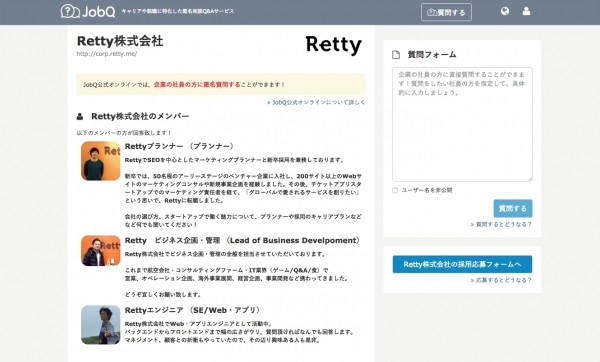Image resolution: width=600 pixels, height=362 pixels.
Task: Open the 応募するとどうなる？ link
Action: click(x=501, y=280)
